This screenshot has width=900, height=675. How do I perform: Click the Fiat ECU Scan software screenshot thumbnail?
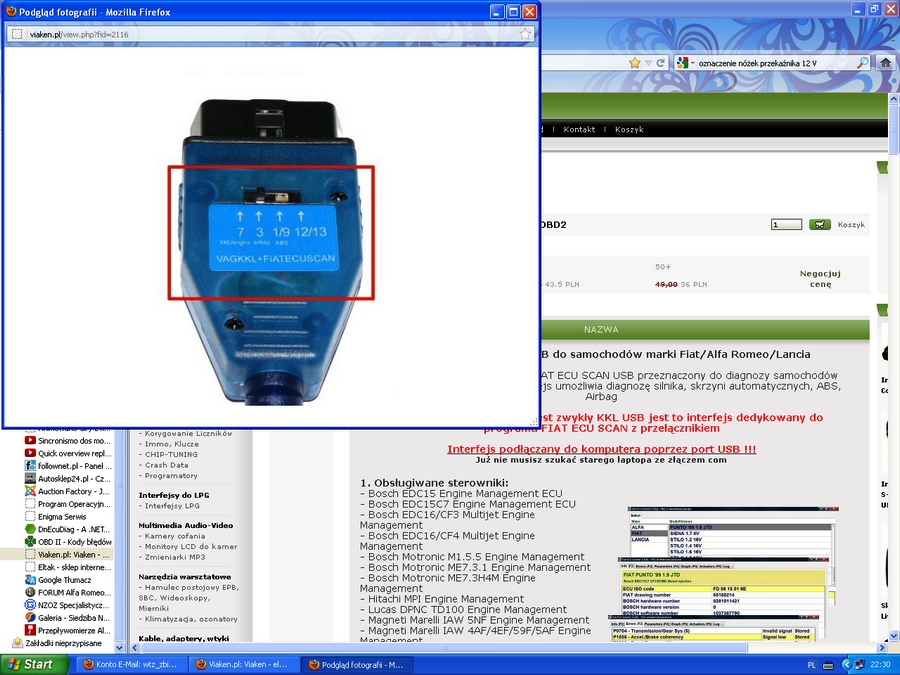(724, 573)
